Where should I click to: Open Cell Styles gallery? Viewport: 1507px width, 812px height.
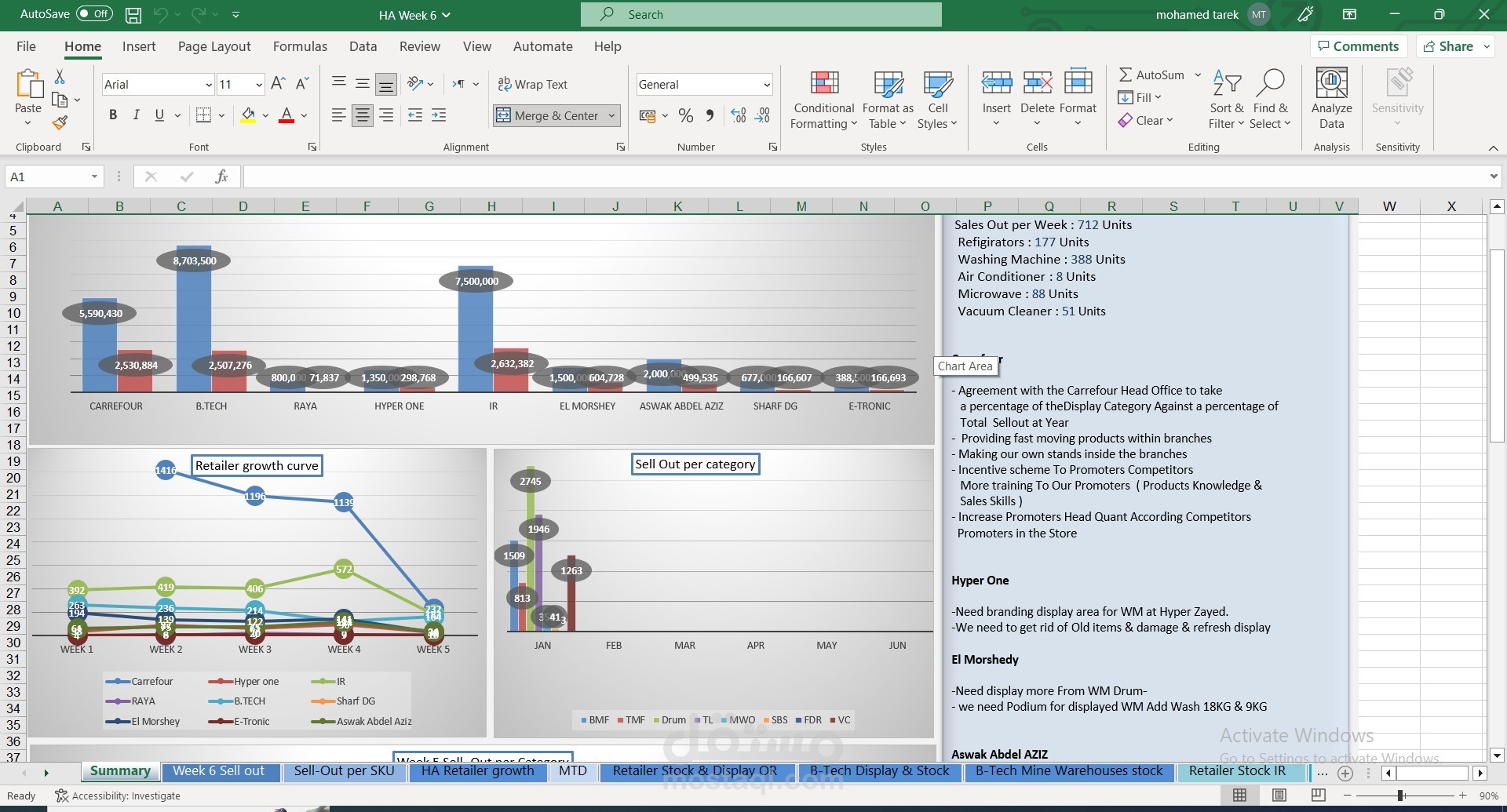937,100
